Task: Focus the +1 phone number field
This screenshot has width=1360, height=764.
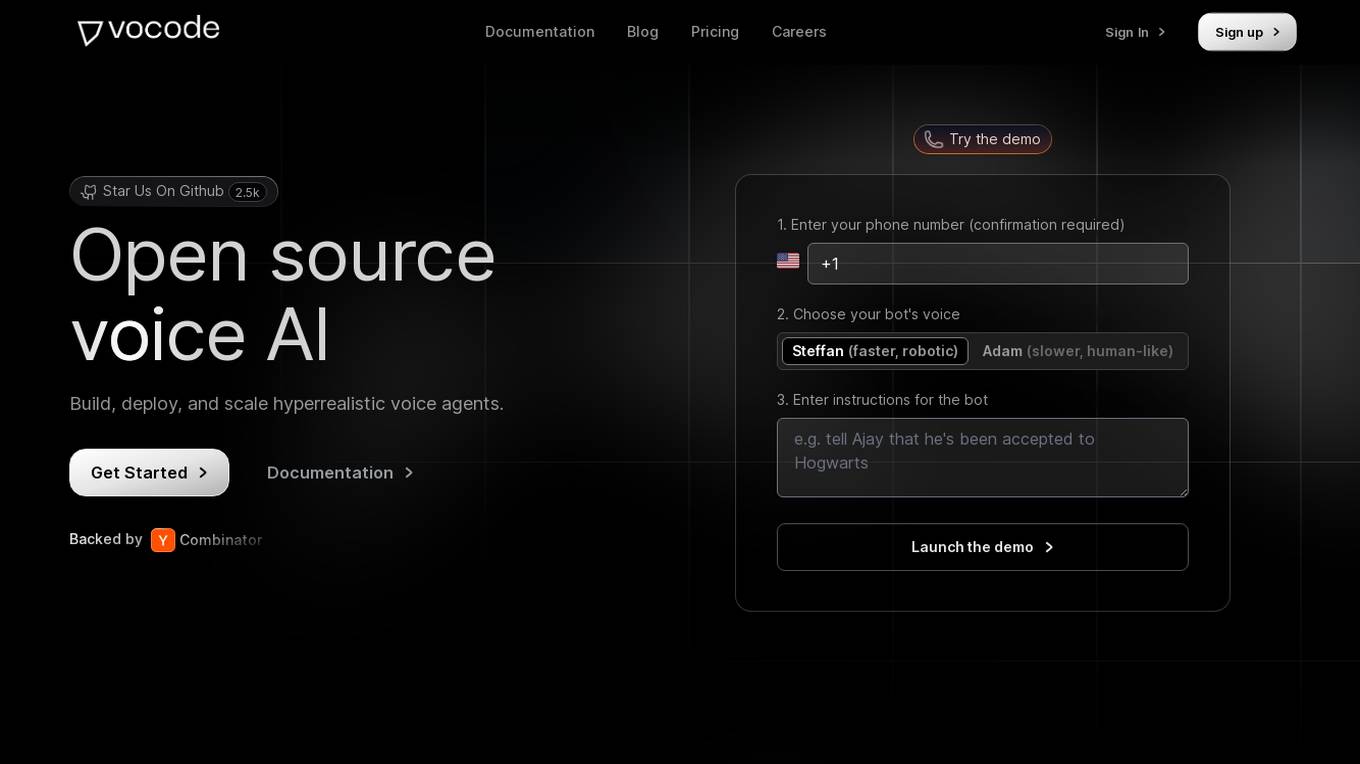Action: (x=998, y=264)
